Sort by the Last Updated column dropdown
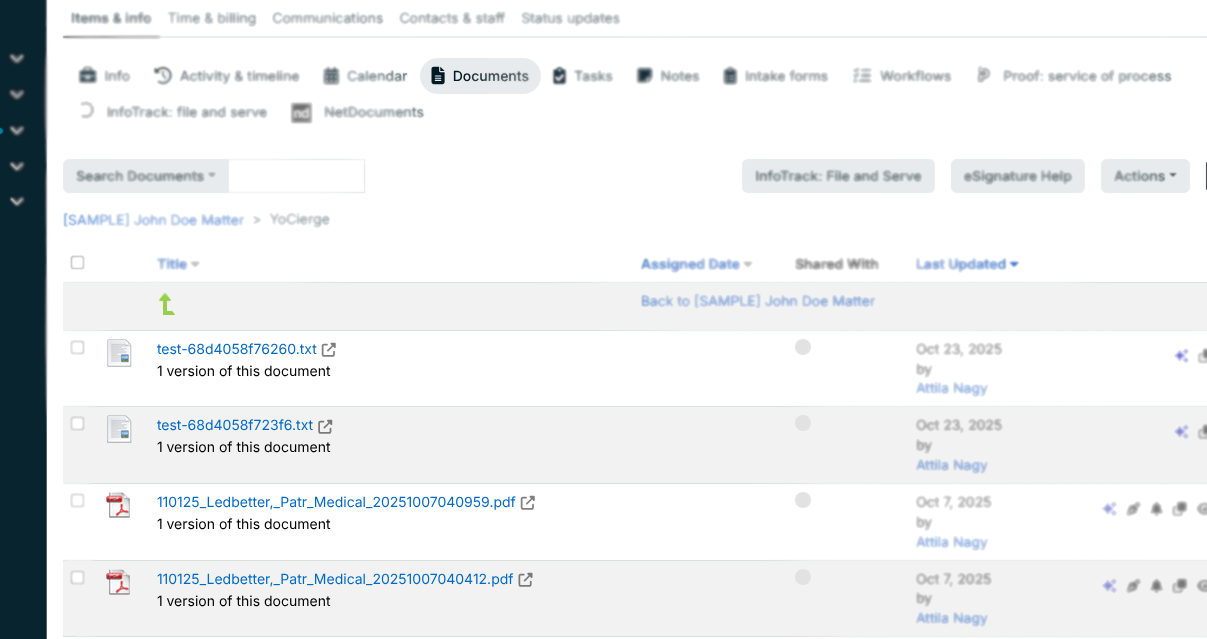 (966, 263)
